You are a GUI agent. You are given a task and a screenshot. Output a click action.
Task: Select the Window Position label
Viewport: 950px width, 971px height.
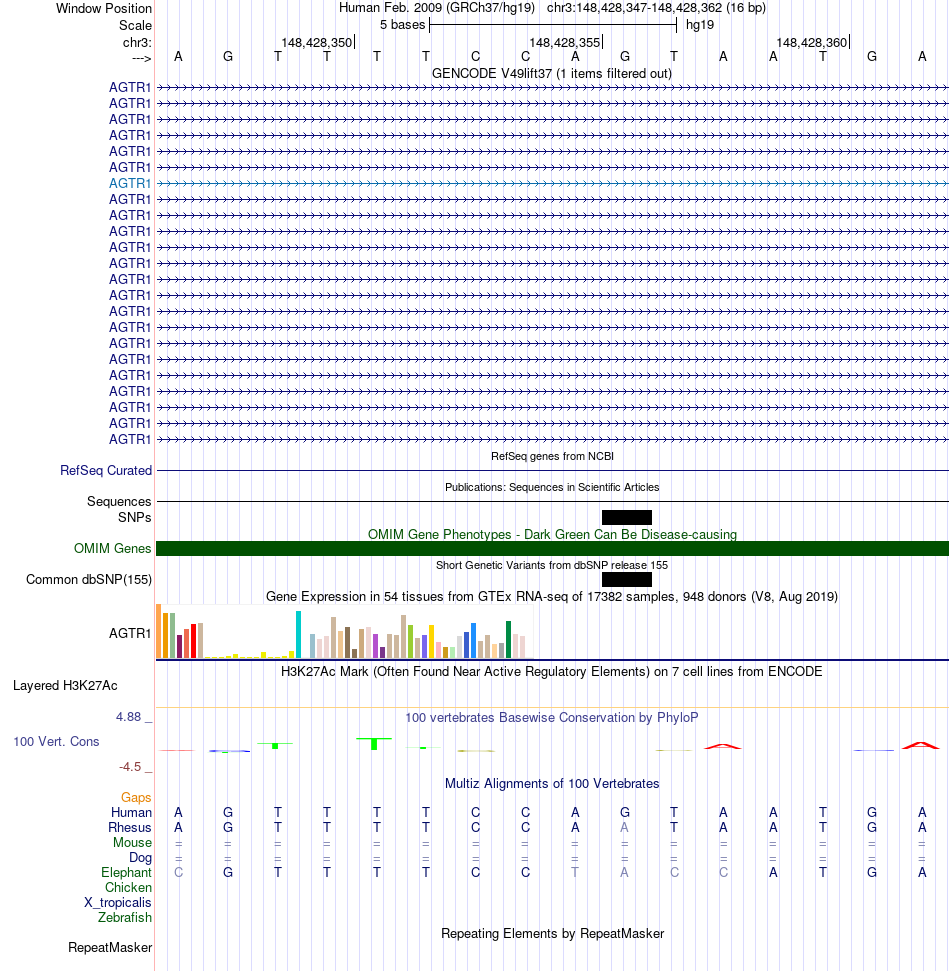click(104, 9)
